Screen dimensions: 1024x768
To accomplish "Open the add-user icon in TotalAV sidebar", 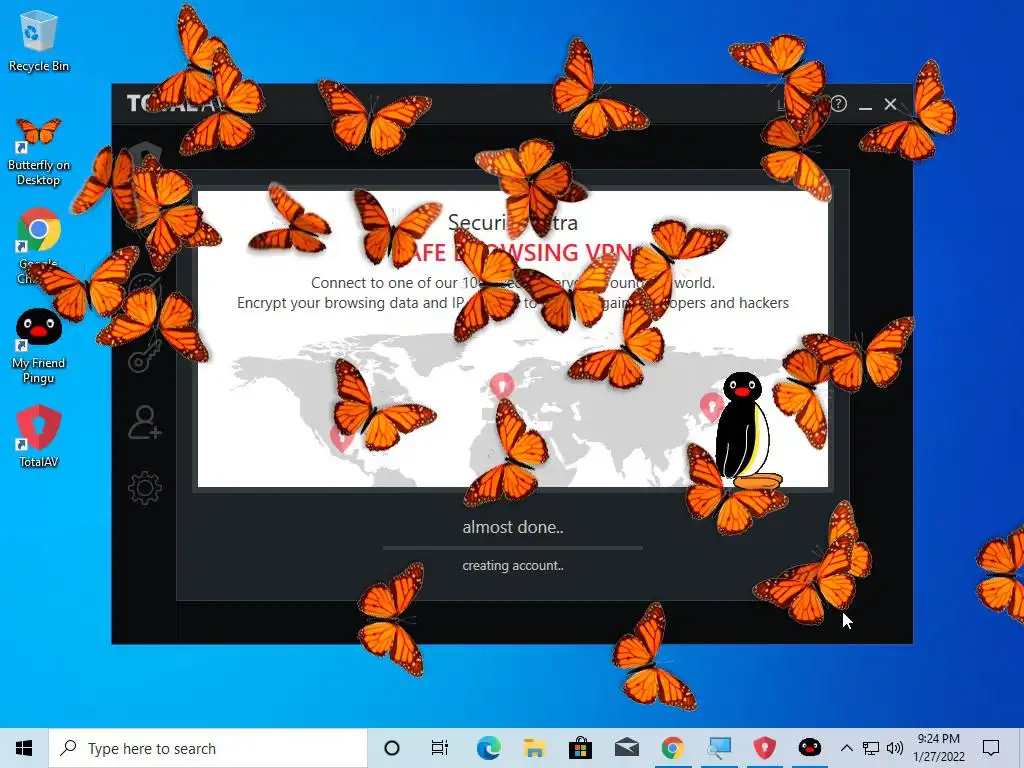I will 144,422.
